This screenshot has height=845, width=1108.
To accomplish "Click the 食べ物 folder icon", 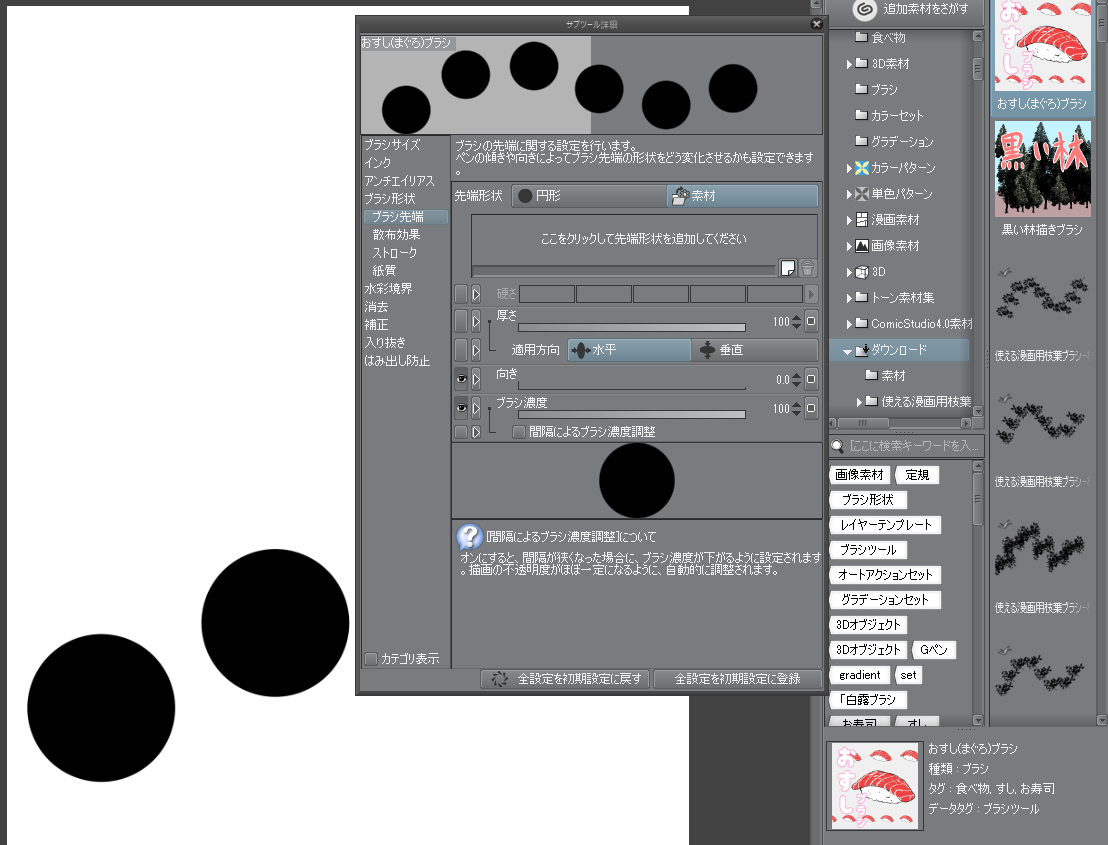I will coord(861,37).
